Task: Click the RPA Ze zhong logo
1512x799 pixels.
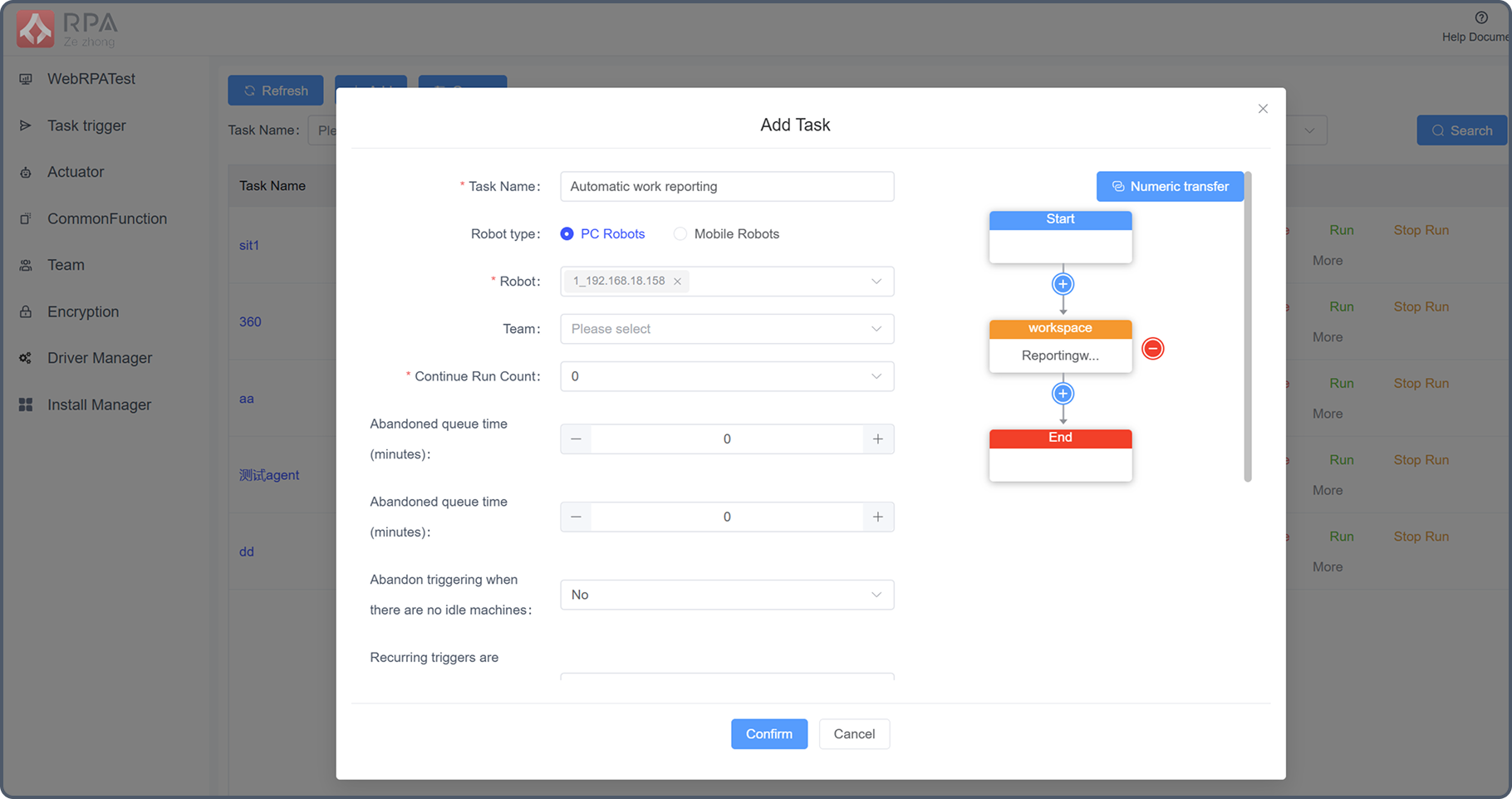Action: click(68, 29)
